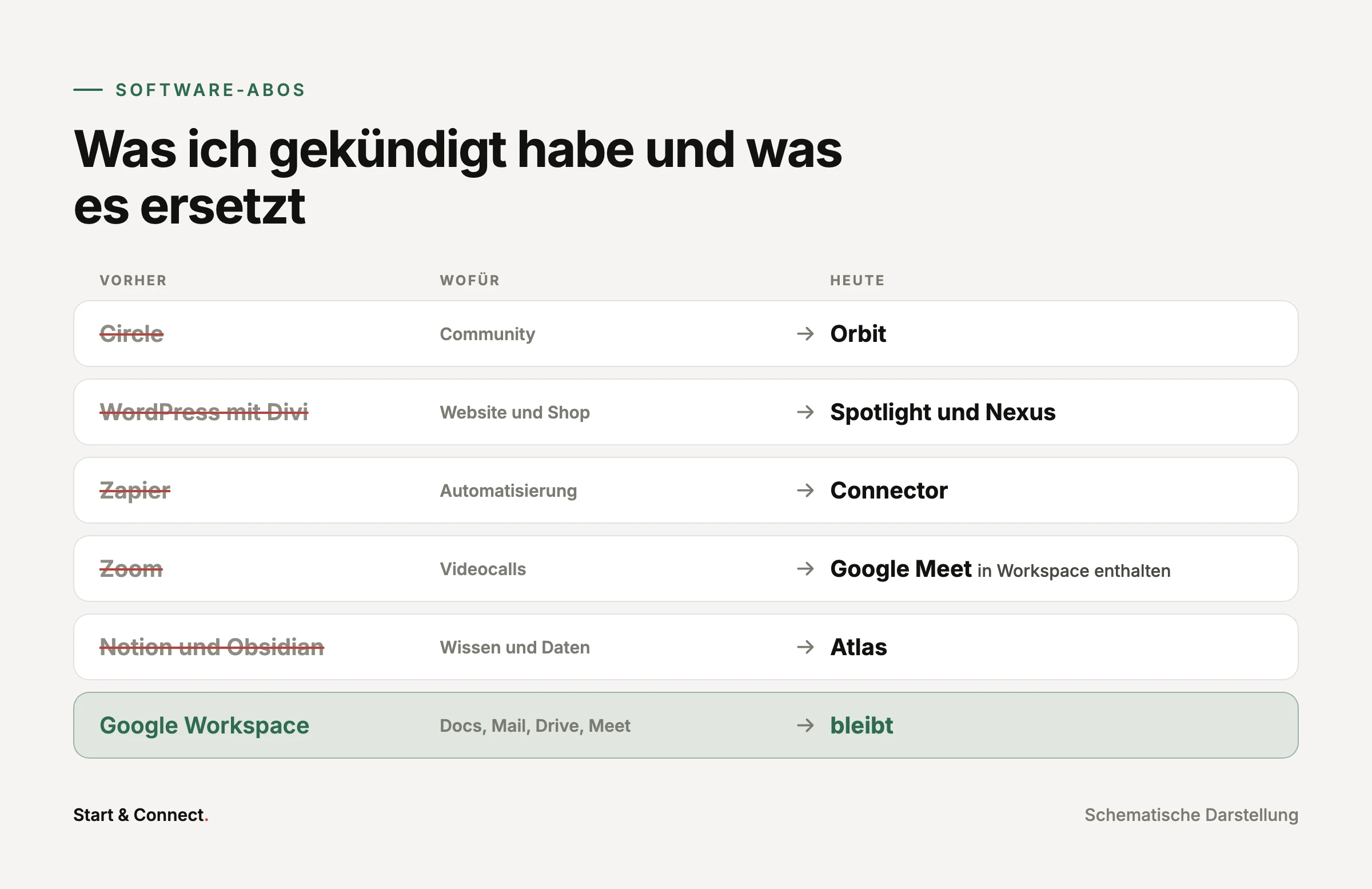
Task: Click the arrow icon before Connector
Action: click(x=805, y=491)
